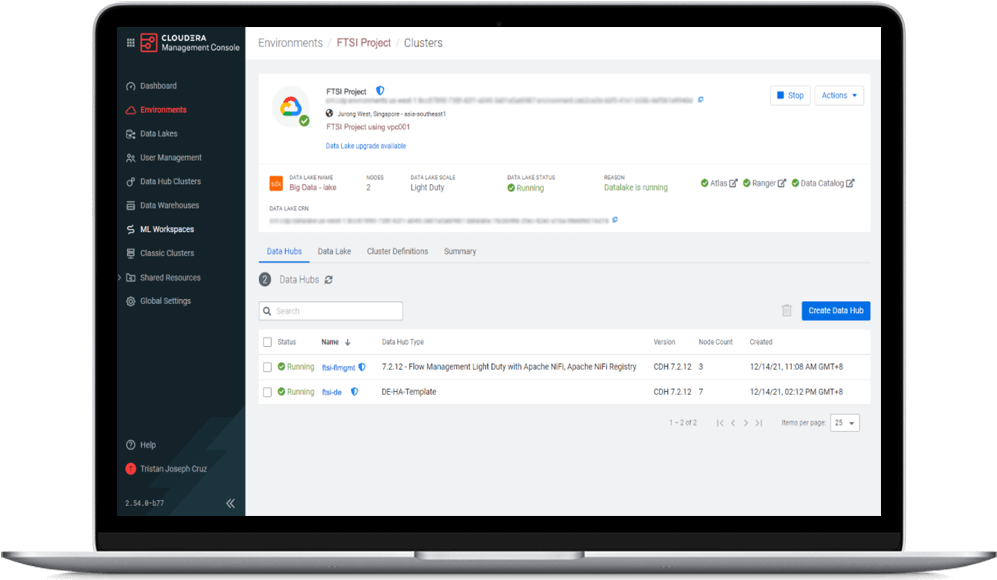Click the Dashboard gauge icon
Viewport: 997px width, 580px height.
point(130,86)
